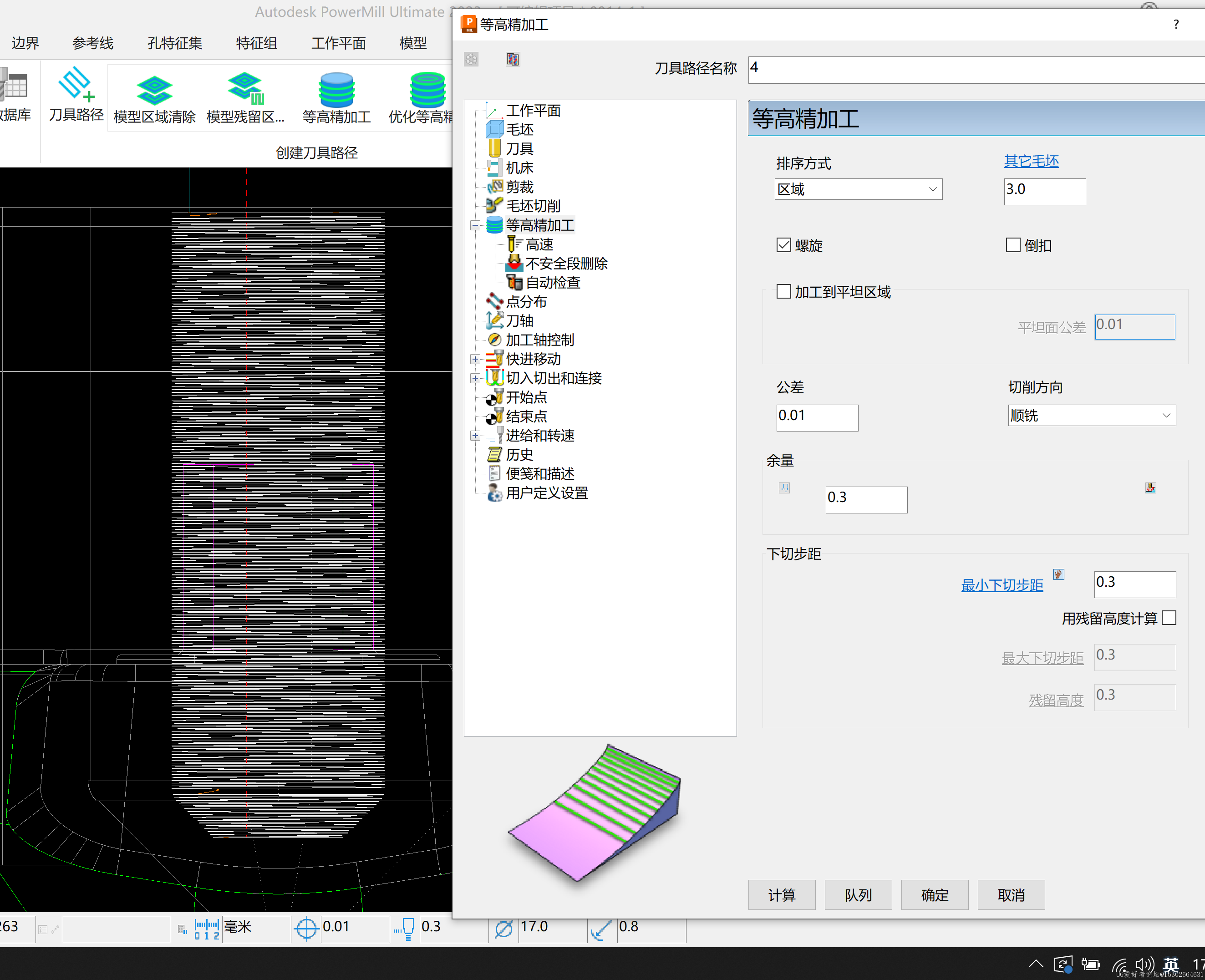
Task: Open the 边界 ribbon tab
Action: [25, 43]
